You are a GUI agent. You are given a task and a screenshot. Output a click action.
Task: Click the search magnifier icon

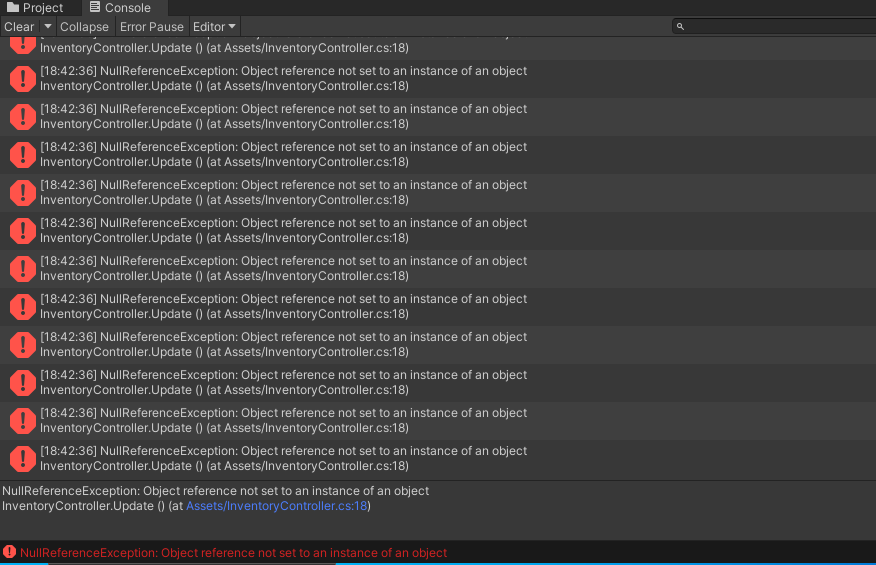click(680, 26)
